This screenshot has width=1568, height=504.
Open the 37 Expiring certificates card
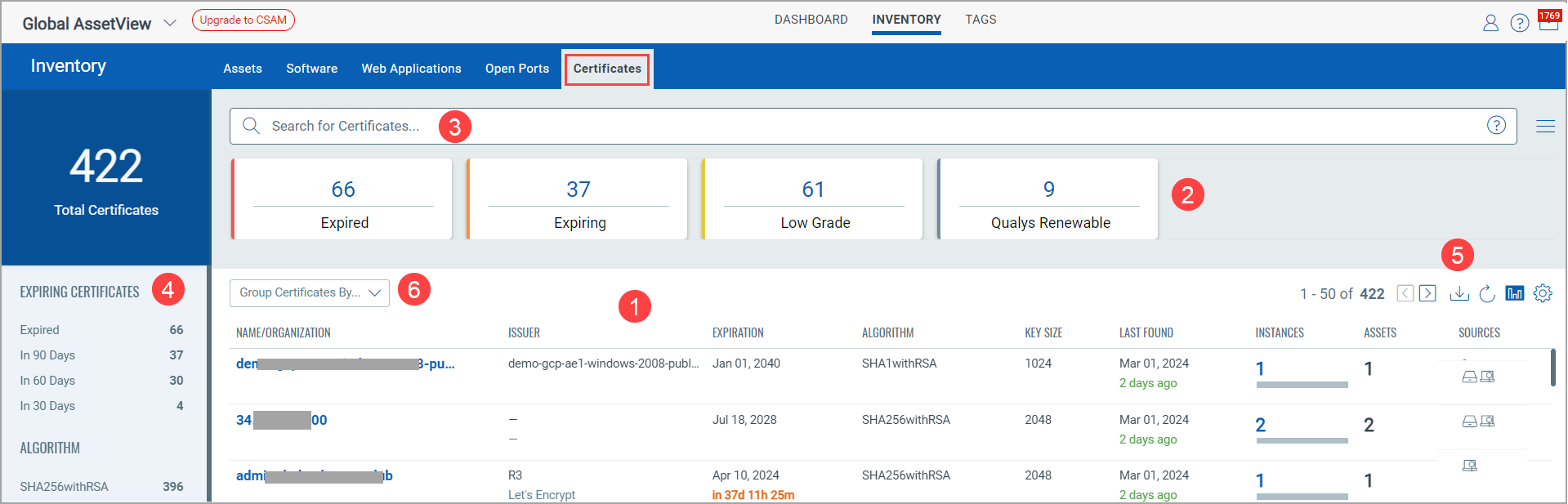(578, 199)
